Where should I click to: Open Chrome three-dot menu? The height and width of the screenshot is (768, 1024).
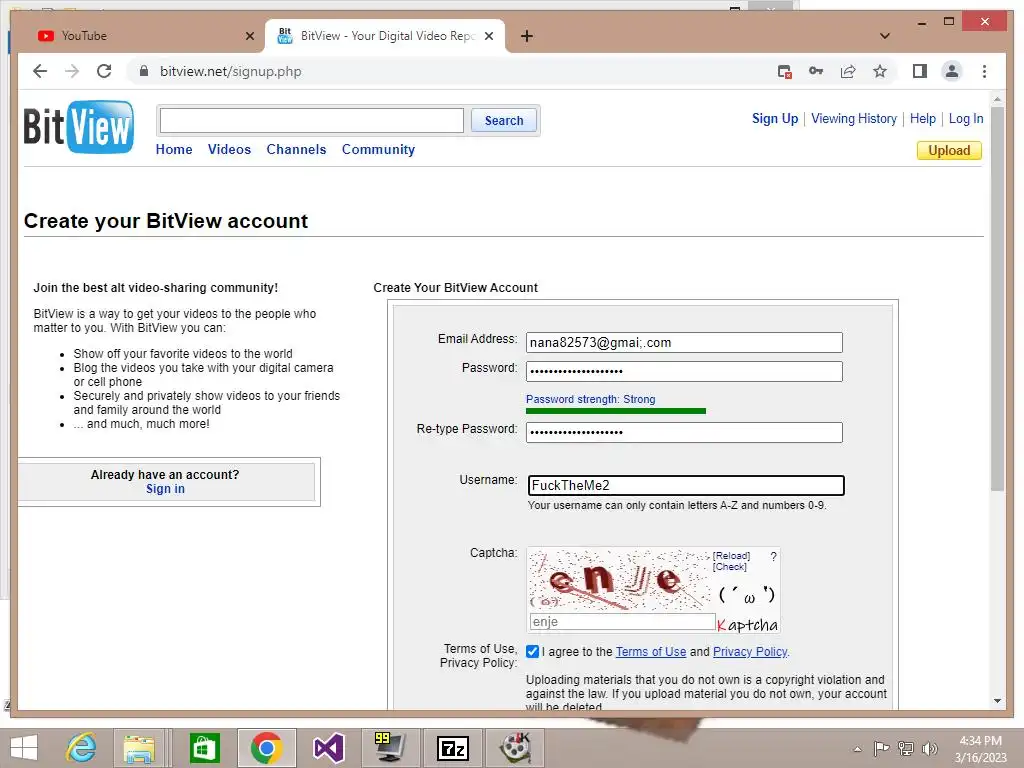984,71
